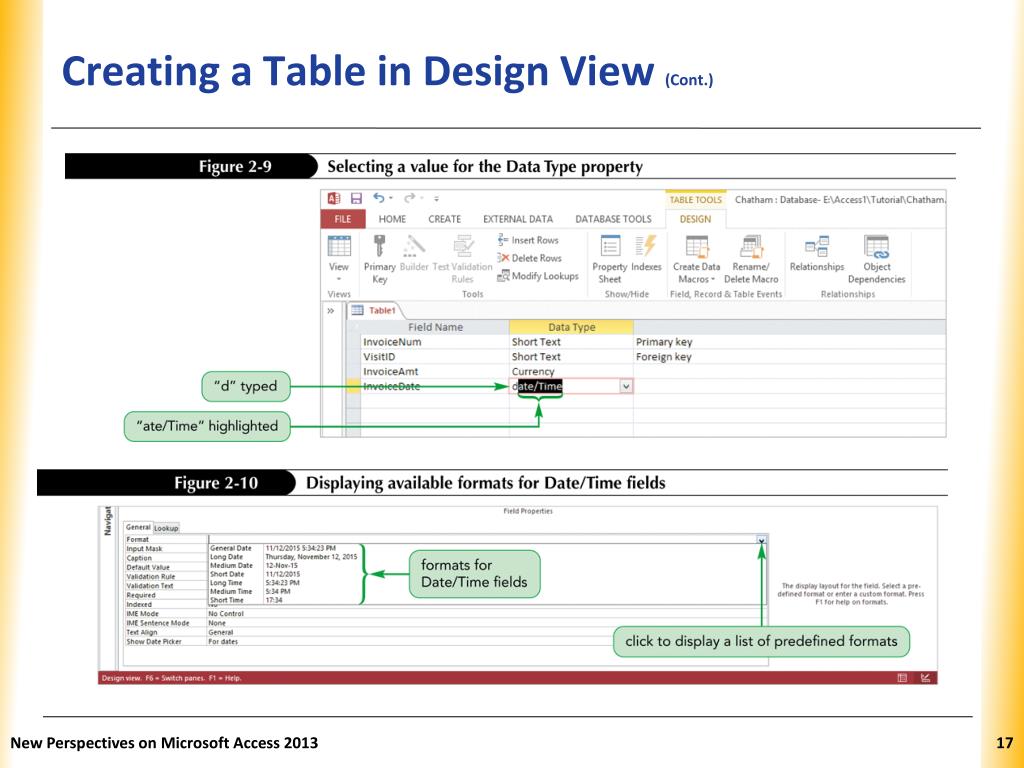Click Object Dependencies icon
This screenshot has width=1024, height=768.
(x=876, y=246)
